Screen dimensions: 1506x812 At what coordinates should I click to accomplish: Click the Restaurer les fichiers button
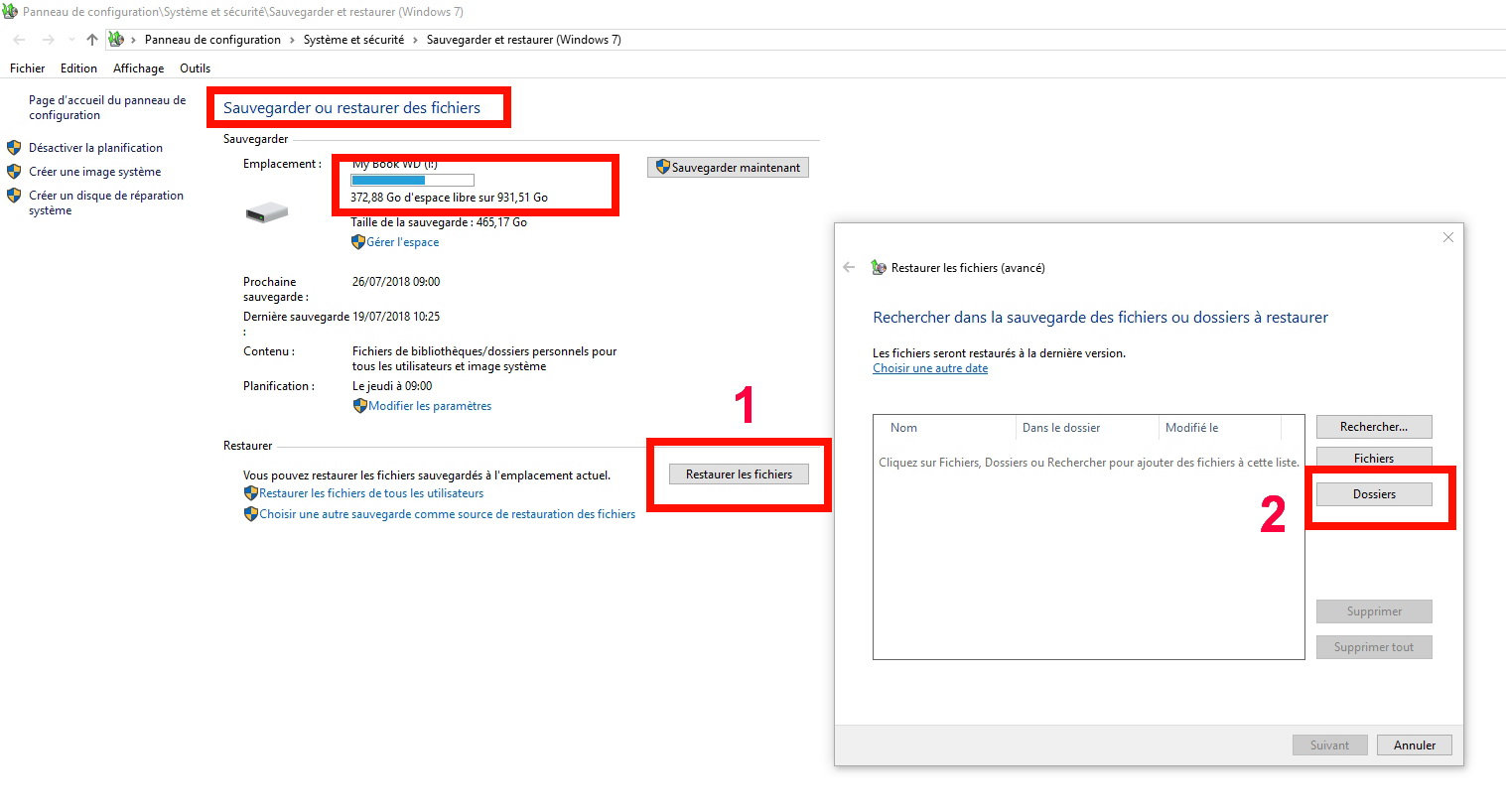point(739,474)
